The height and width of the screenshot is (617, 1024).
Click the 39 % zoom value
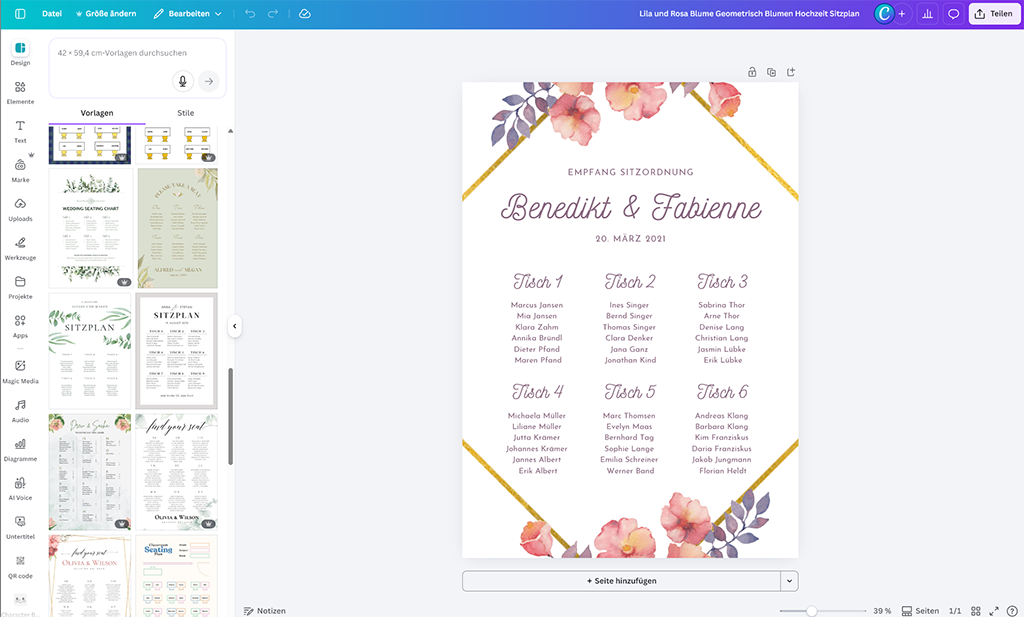[882, 610]
